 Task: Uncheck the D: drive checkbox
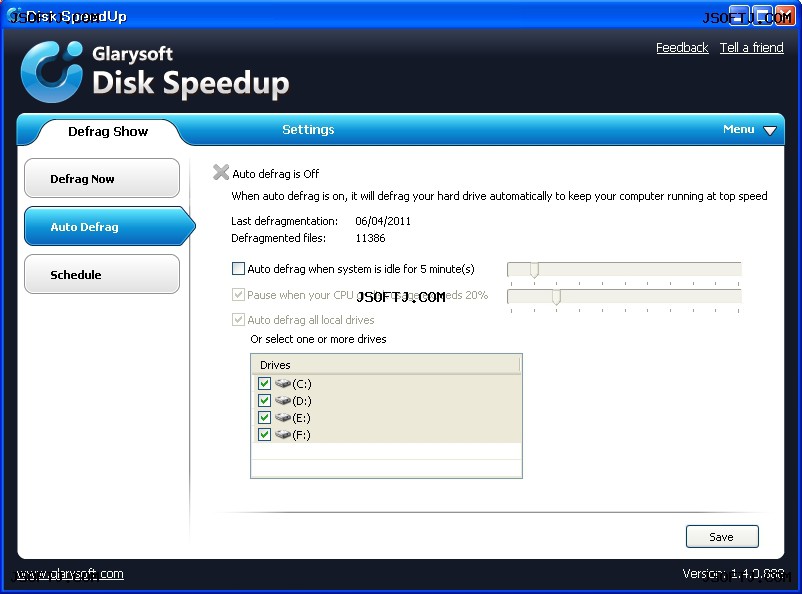click(x=264, y=400)
